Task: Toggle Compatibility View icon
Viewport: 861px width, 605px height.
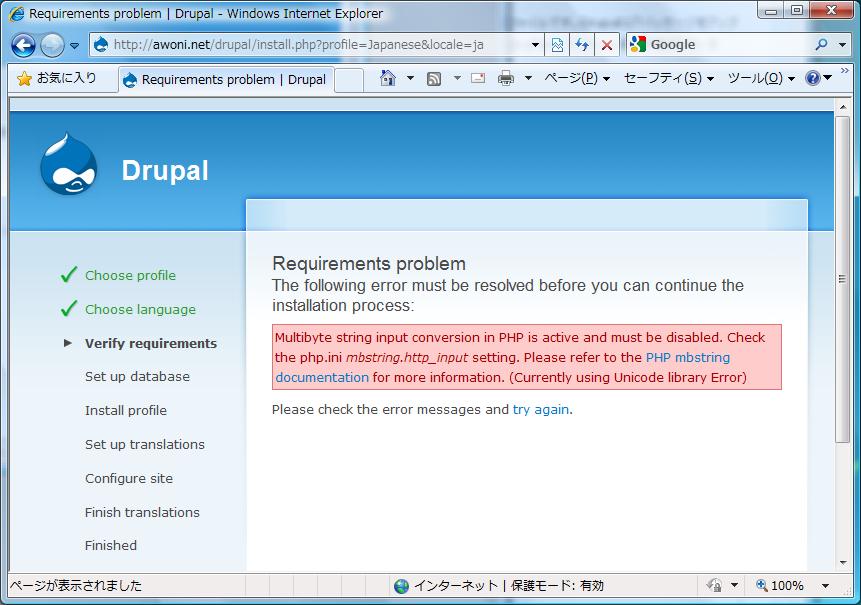Action: tap(557, 45)
